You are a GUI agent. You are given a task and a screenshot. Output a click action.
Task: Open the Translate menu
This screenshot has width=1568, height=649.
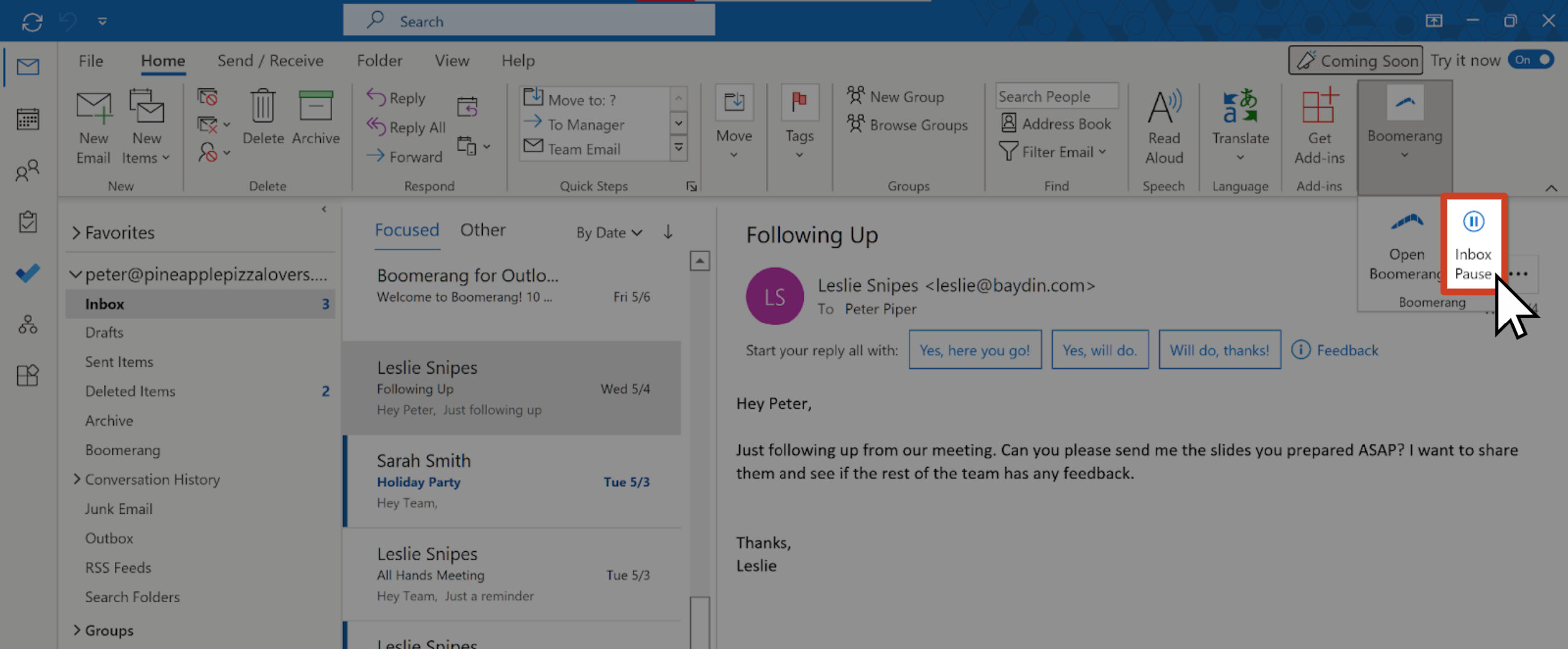coord(1240,125)
